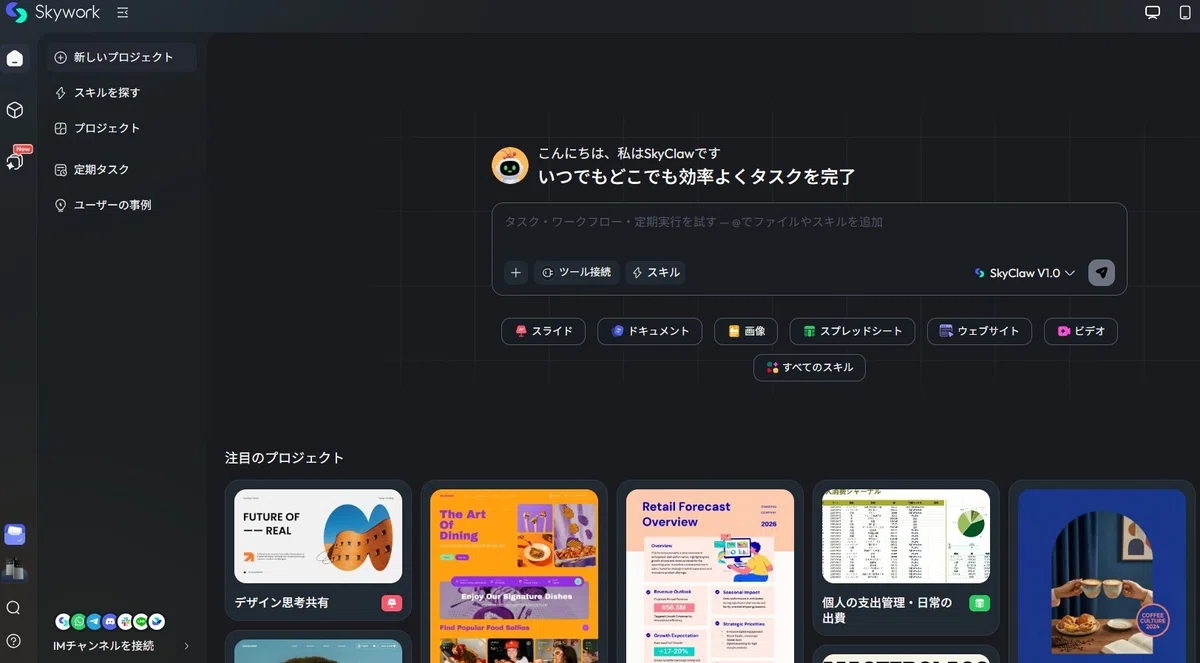Select the home icon in left rail
This screenshot has width=1200, height=663.
point(15,58)
